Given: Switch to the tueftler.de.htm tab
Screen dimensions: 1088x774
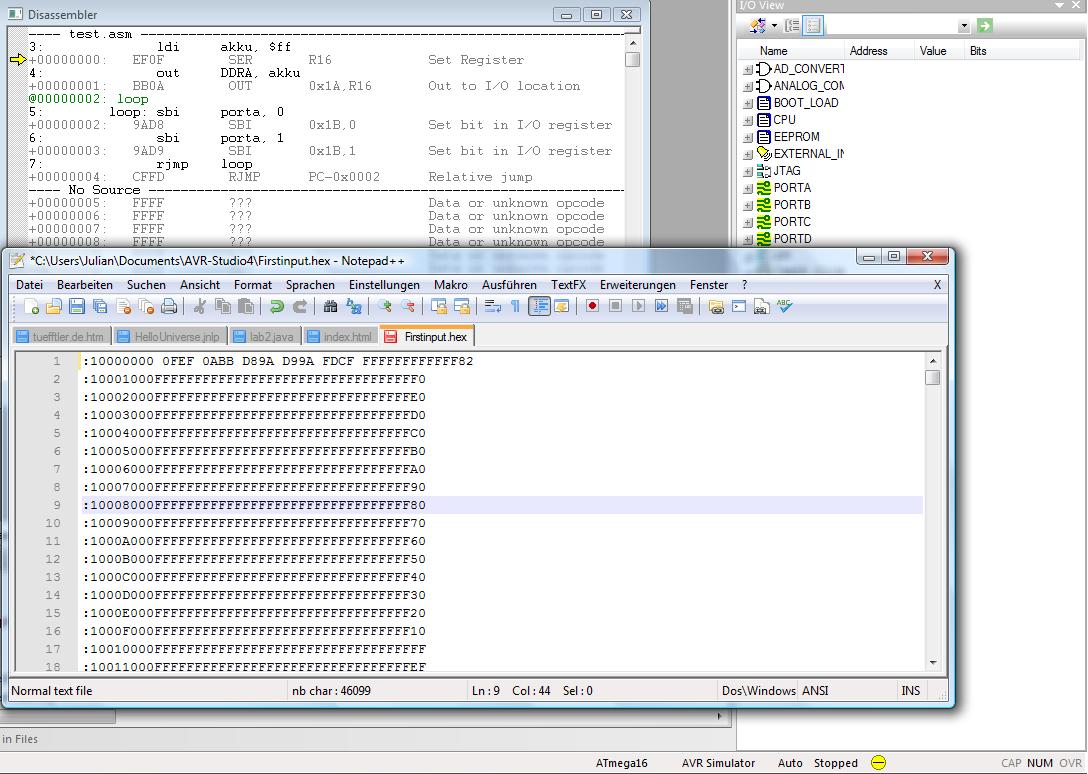Looking at the screenshot, I should coord(61,337).
